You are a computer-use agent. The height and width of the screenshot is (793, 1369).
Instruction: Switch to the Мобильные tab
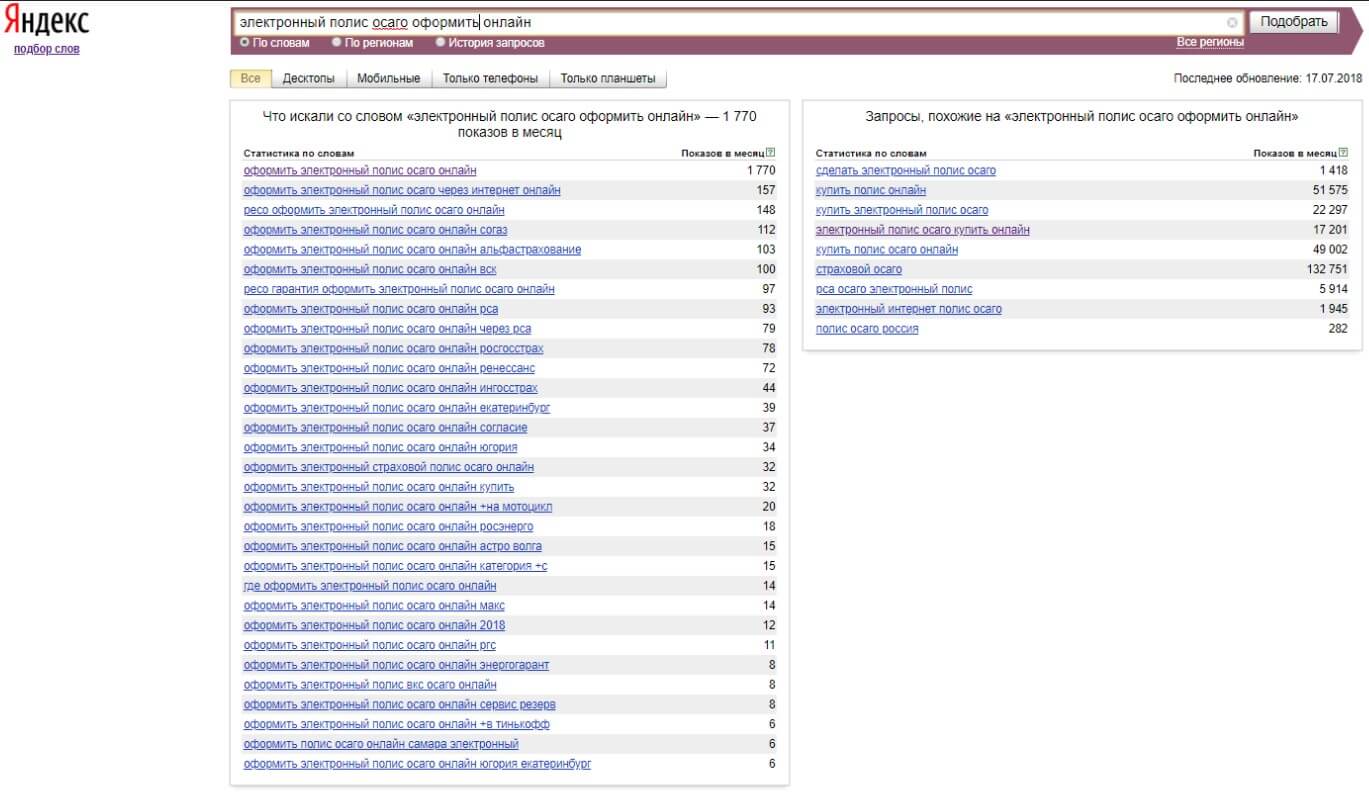(389, 78)
